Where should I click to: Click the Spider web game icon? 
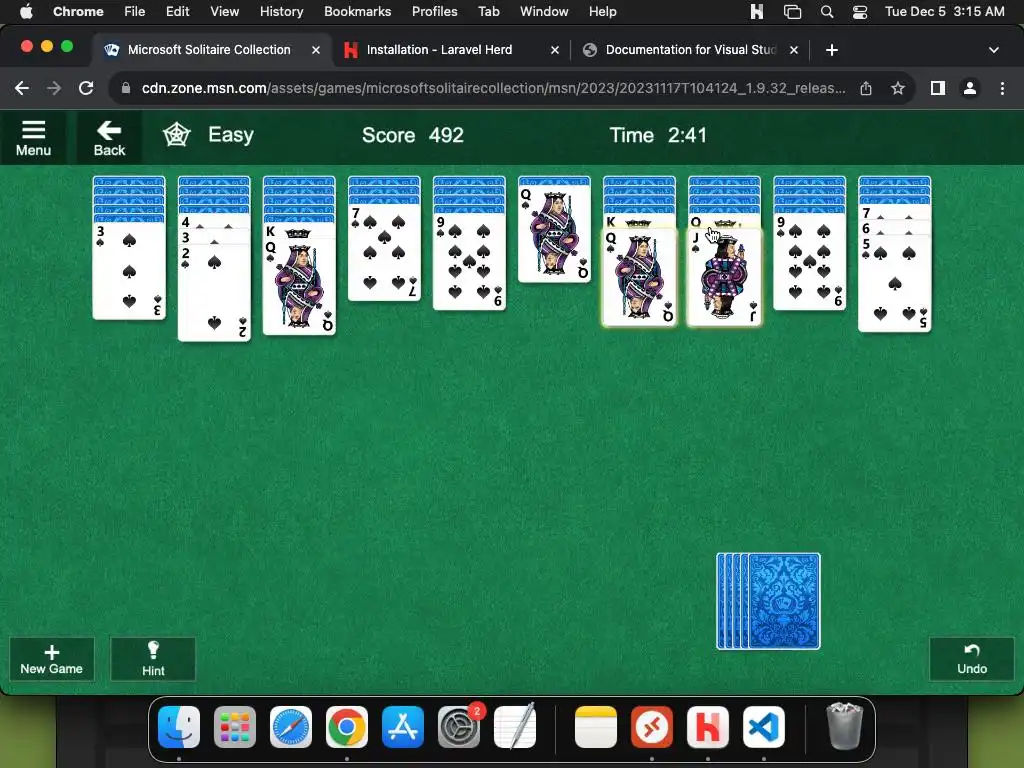point(176,135)
